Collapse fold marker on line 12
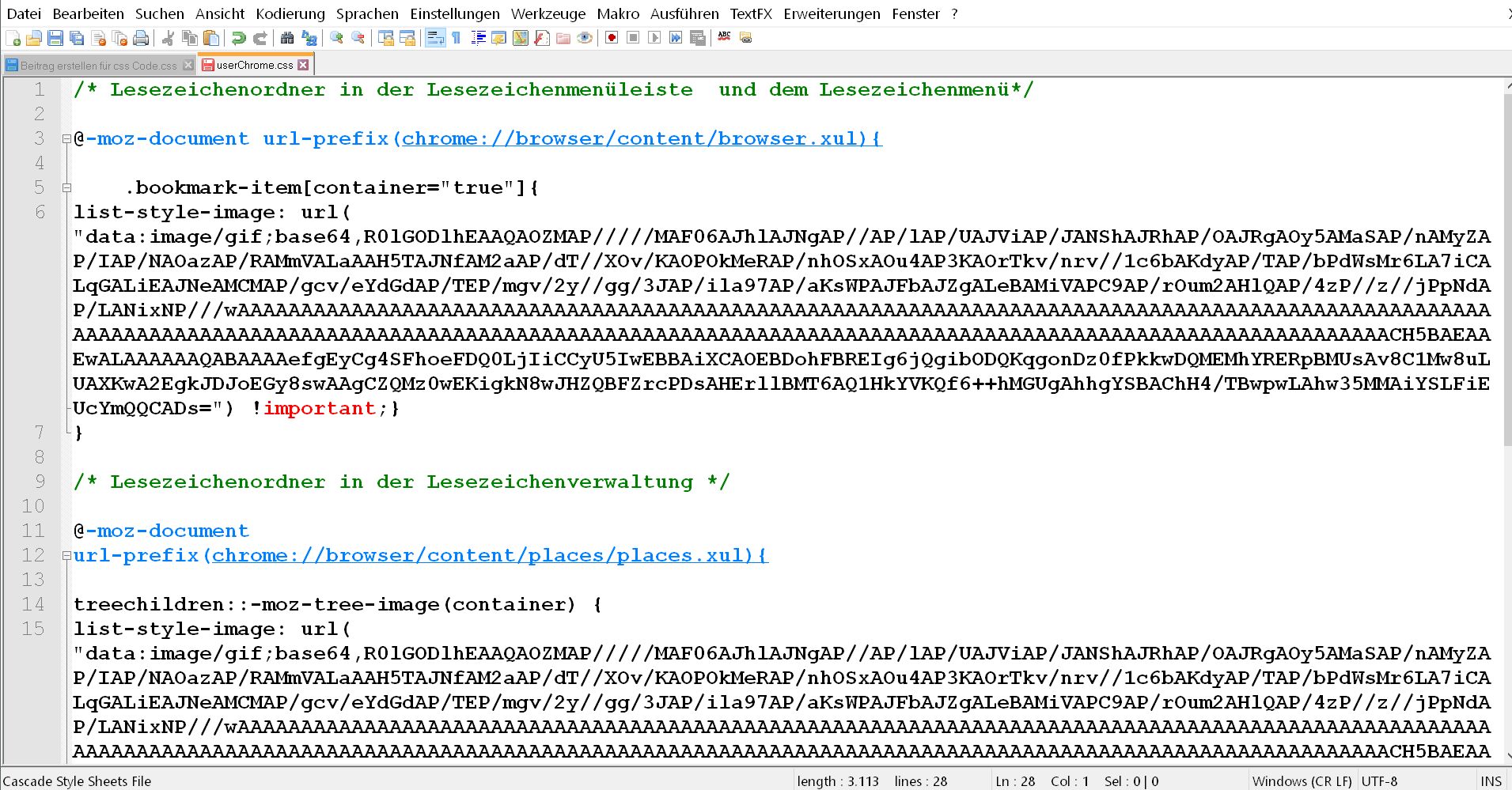Screen dimensions: 1512x790 66,556
